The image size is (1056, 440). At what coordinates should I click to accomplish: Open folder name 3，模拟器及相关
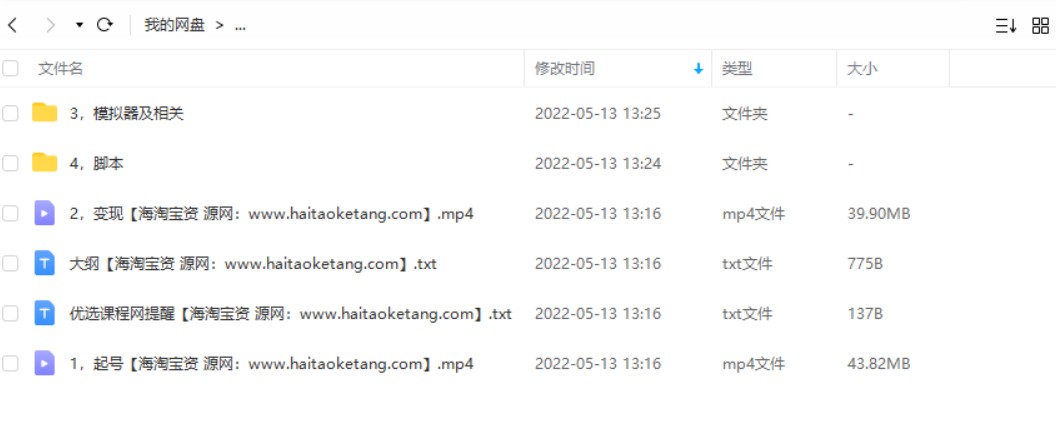pos(127,114)
